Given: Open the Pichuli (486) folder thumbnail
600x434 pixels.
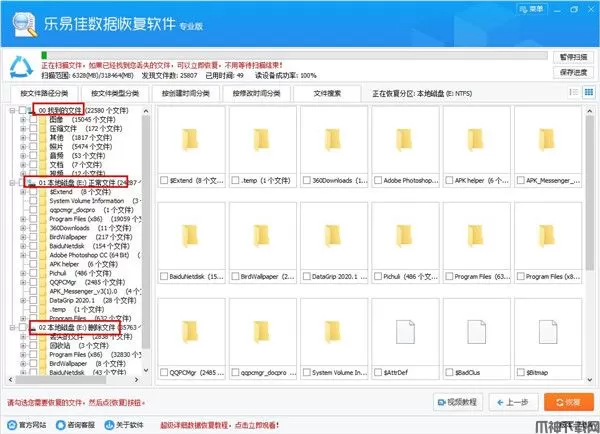Looking at the screenshot, I should click(404, 235).
